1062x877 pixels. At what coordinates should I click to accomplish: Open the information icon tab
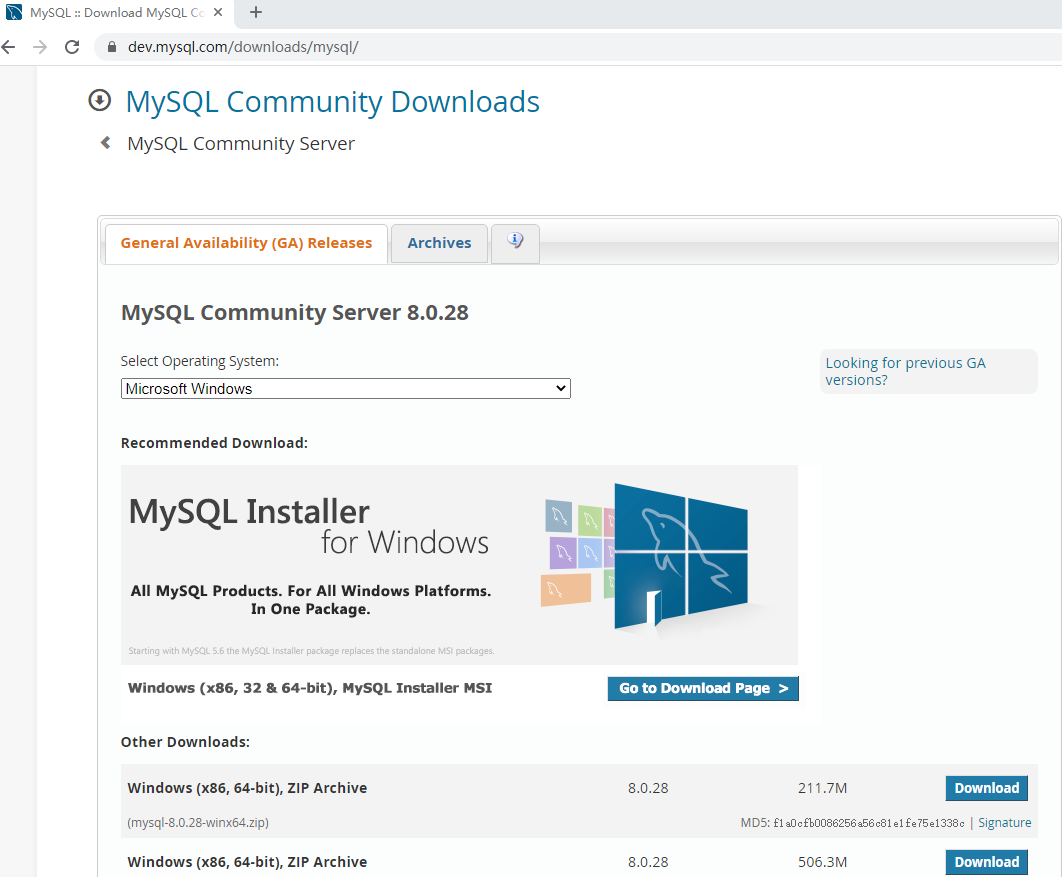click(515, 242)
